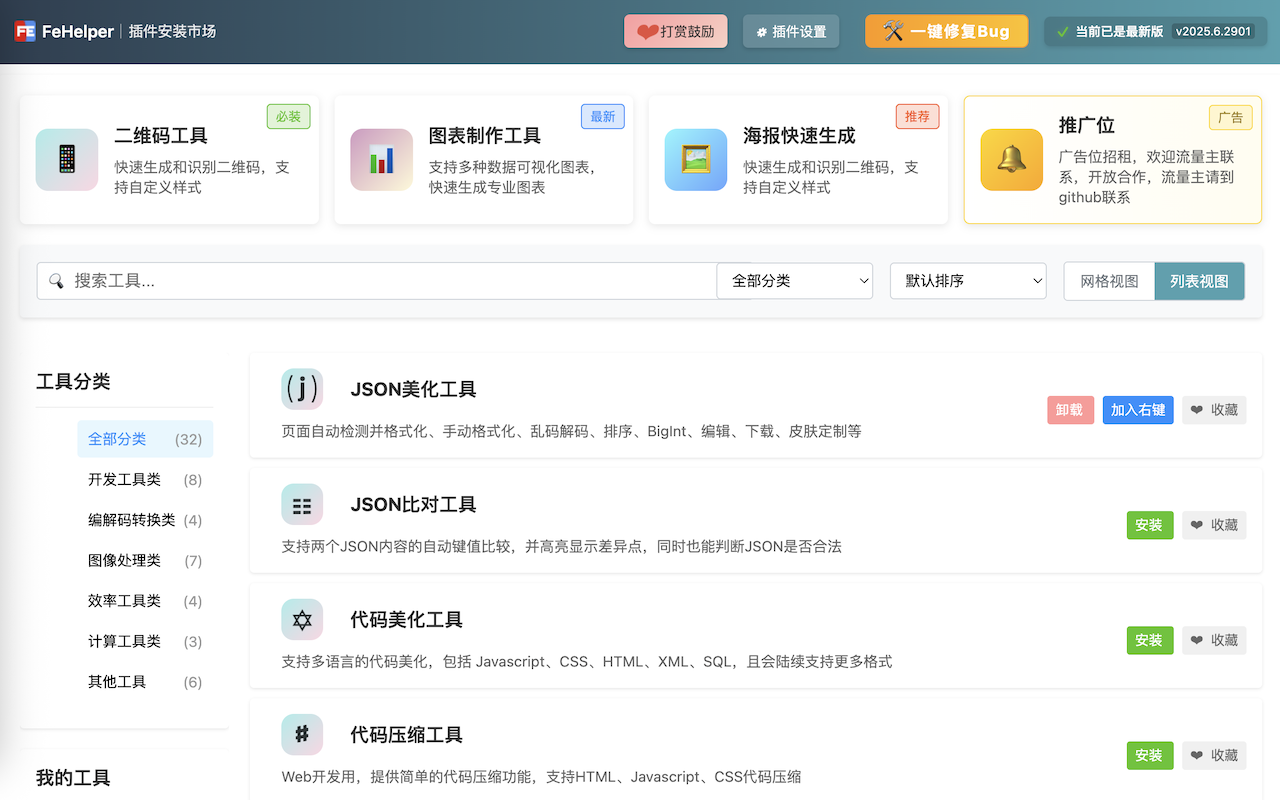Open 插件设置 from the top bar
Viewport: 1280px width, 800px height.
click(791, 30)
